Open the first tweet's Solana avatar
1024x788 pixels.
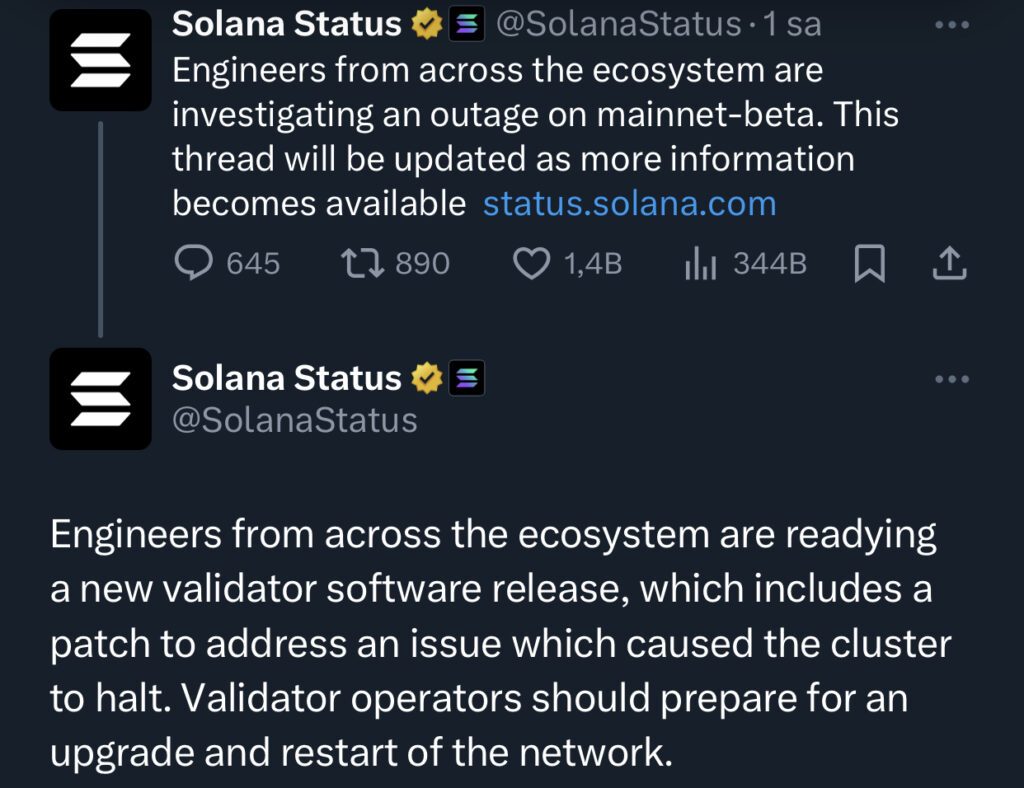pos(101,59)
